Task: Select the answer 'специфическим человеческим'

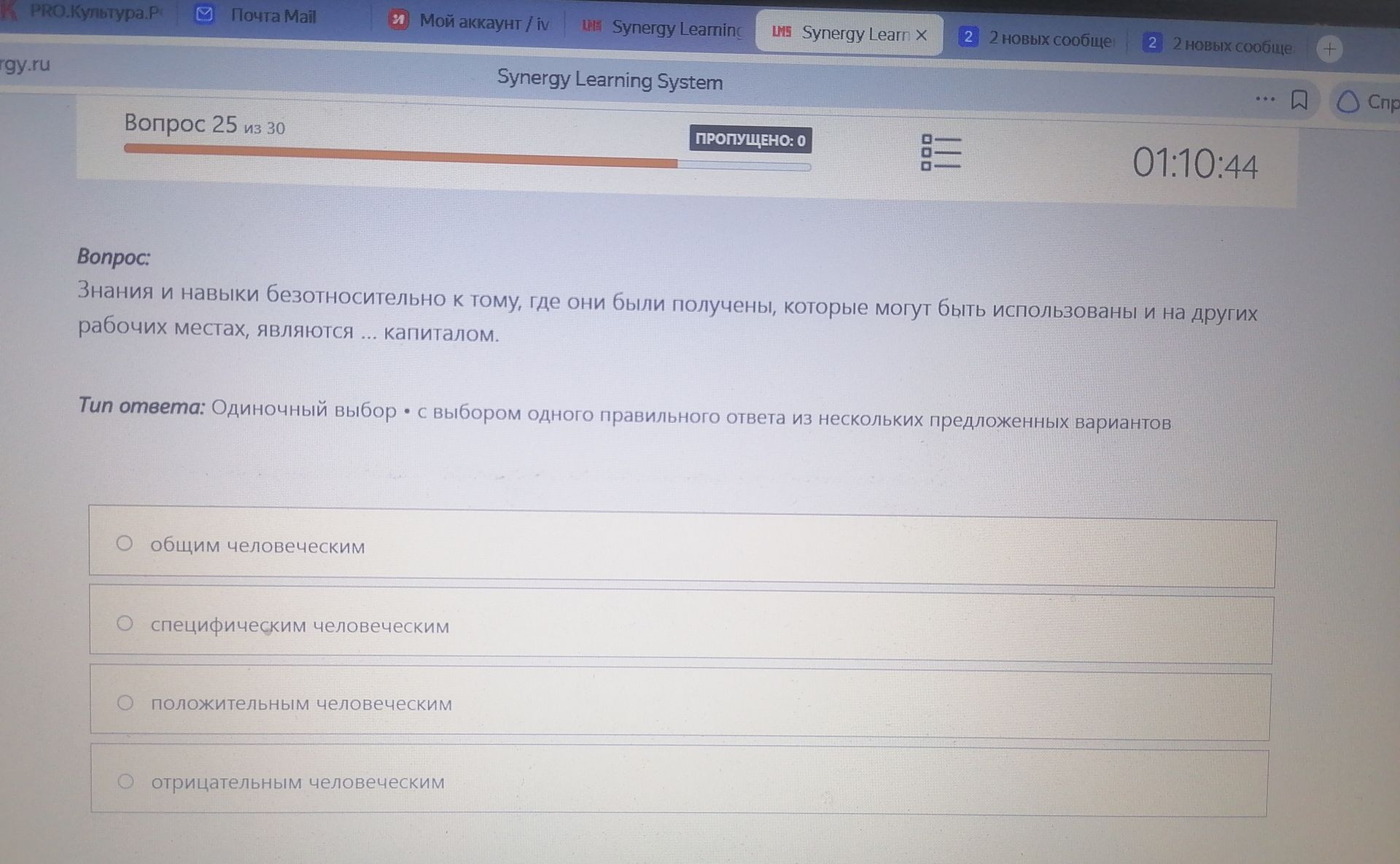Action: (x=681, y=626)
